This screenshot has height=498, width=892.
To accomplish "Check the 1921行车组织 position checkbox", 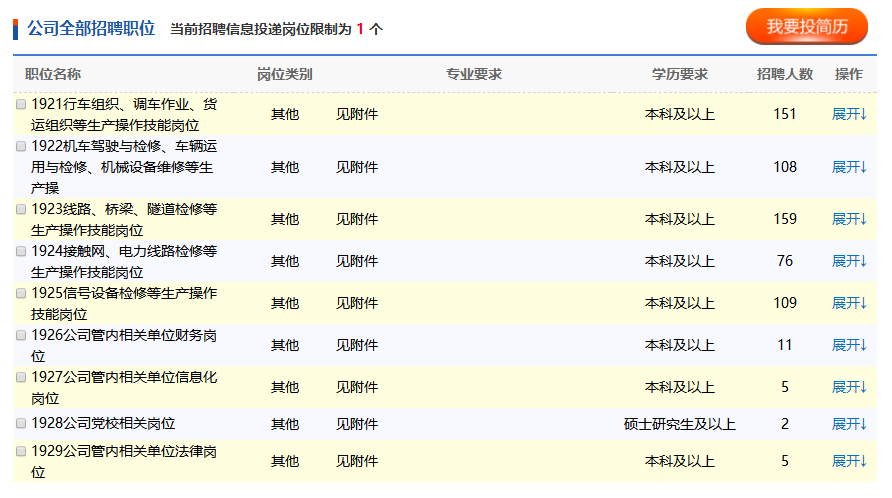I will (x=21, y=104).
